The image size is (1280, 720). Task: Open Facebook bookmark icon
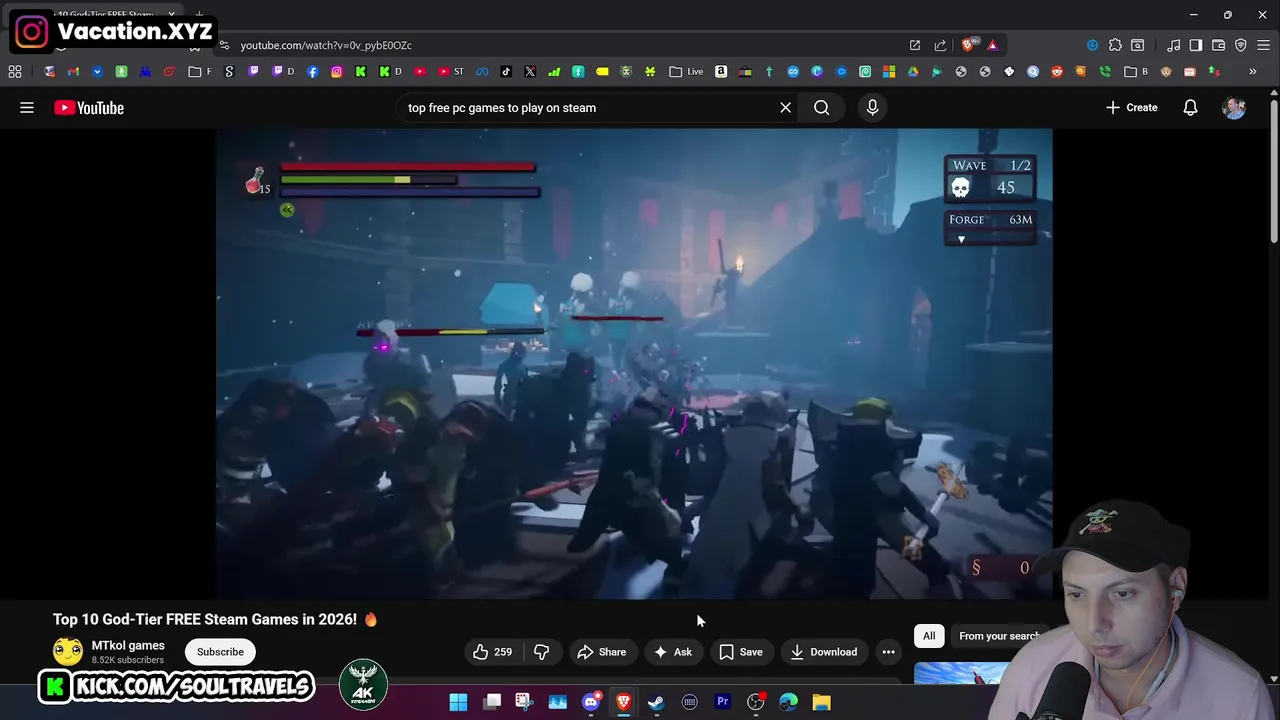[313, 72]
